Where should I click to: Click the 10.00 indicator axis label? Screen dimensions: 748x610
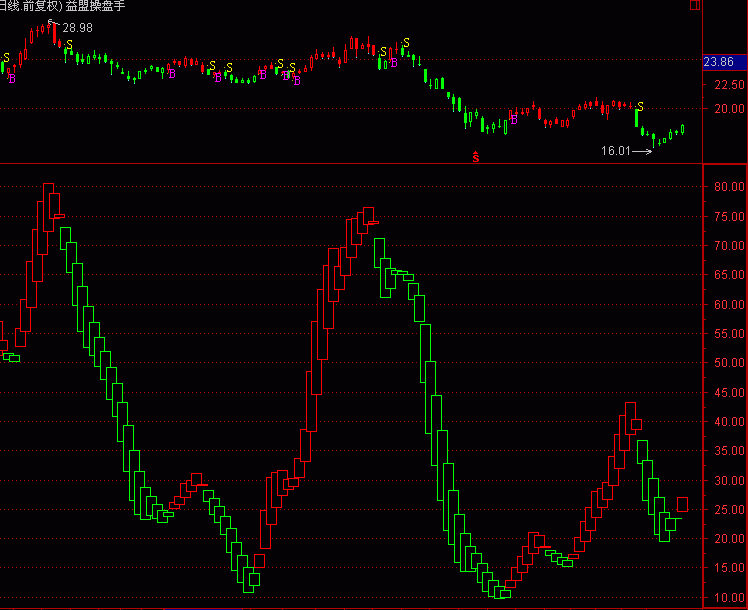click(729, 598)
